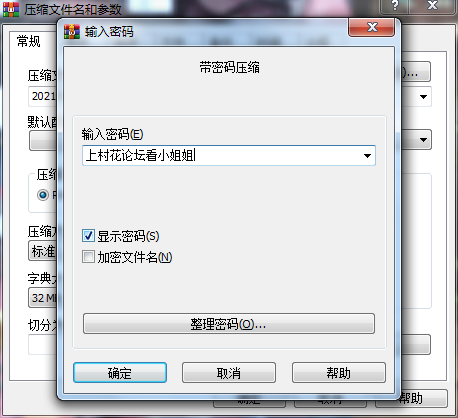Screen dimensions: 458x418
Task: Expand the profile dropdown on the right
Action: click(x=423, y=140)
